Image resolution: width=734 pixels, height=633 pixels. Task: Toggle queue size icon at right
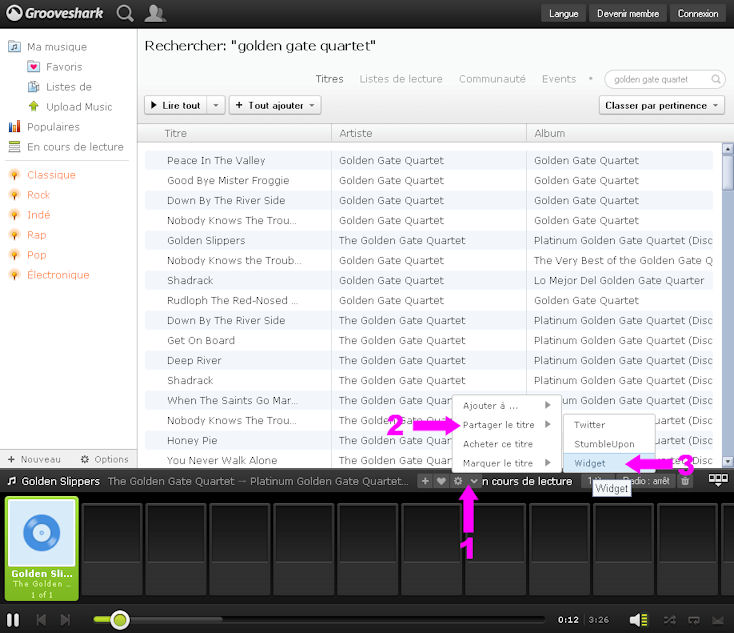(x=718, y=480)
